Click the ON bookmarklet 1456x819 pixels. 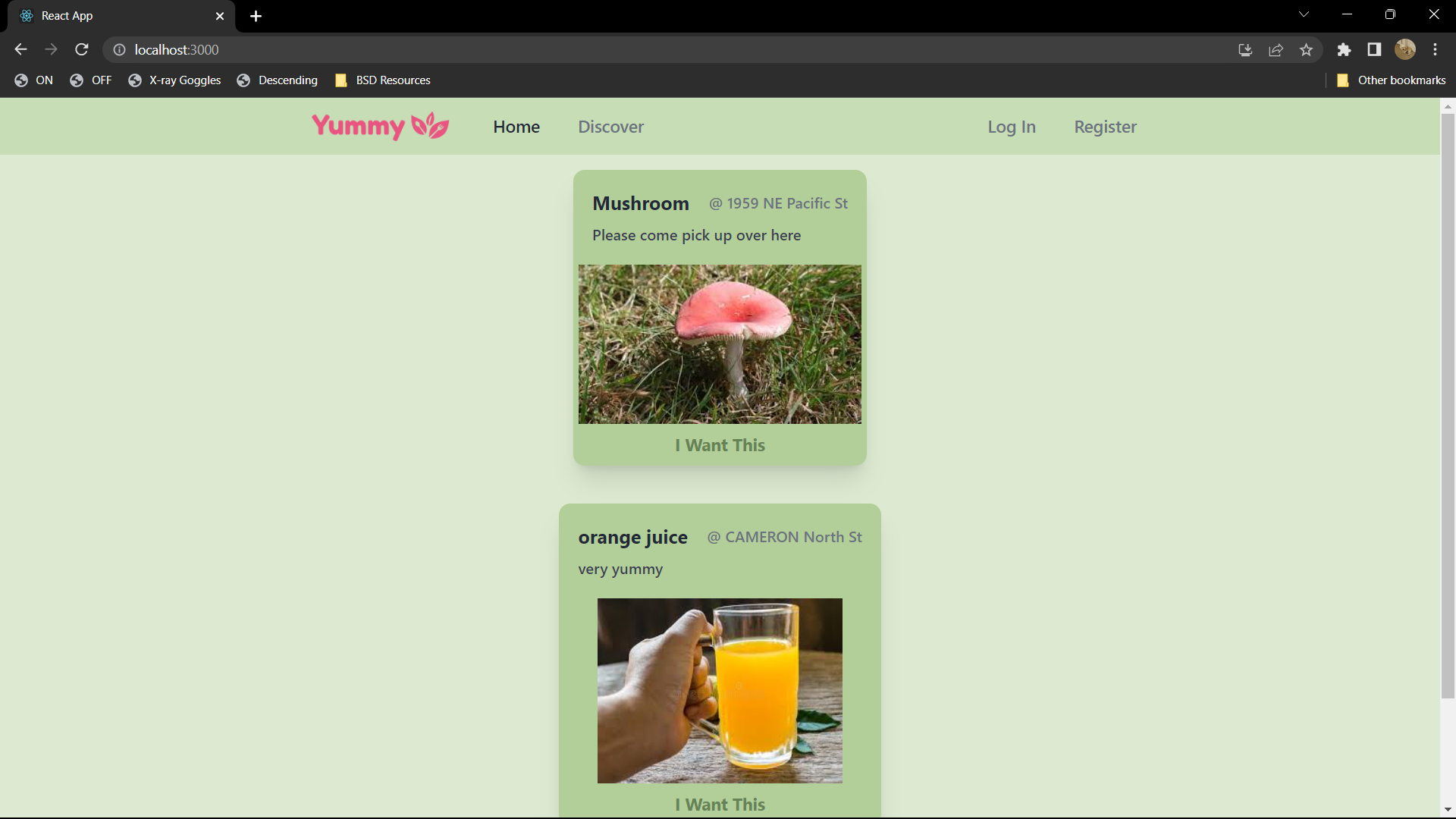(34, 80)
